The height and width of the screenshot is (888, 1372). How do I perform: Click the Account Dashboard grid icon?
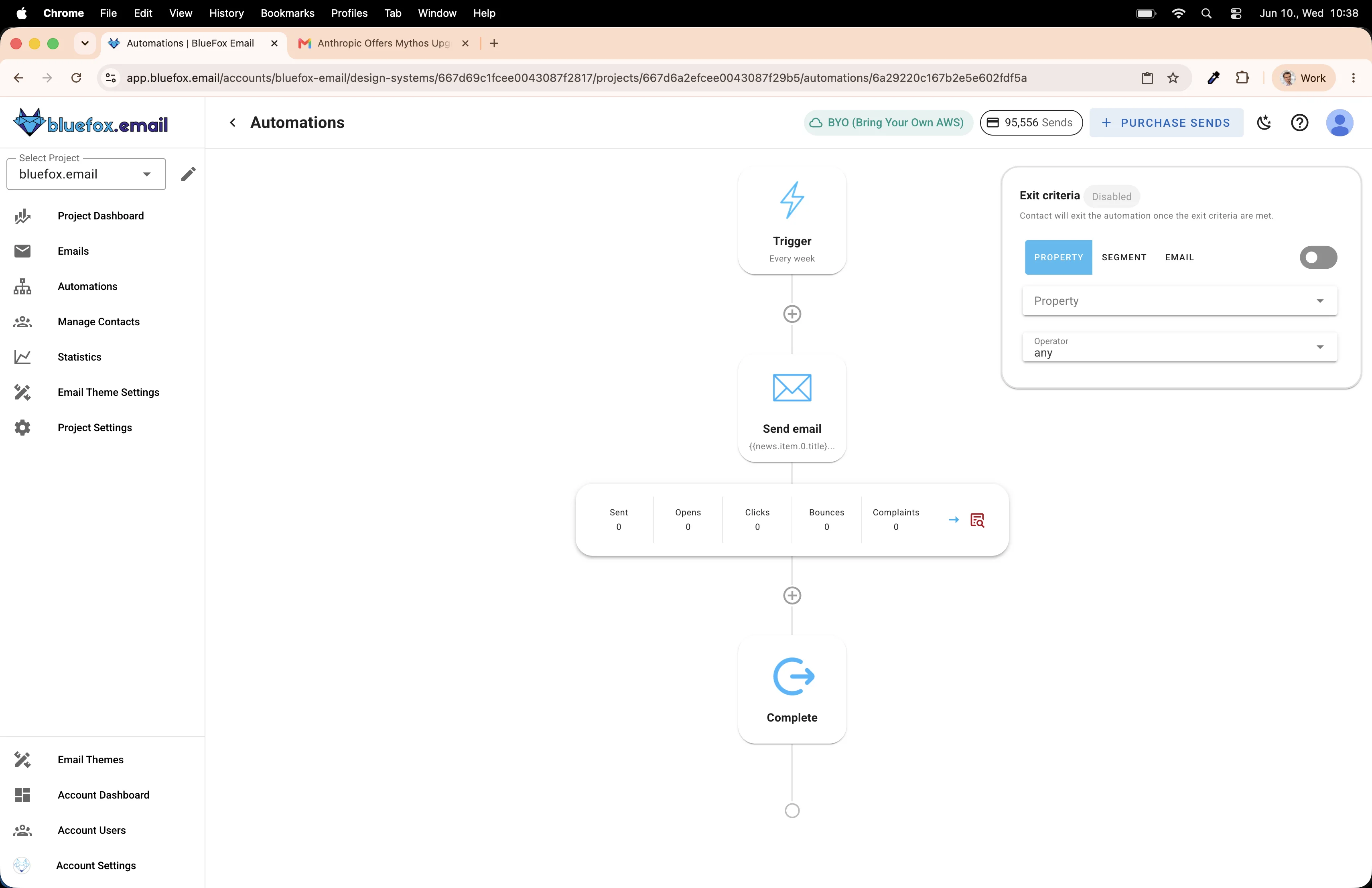pos(22,795)
